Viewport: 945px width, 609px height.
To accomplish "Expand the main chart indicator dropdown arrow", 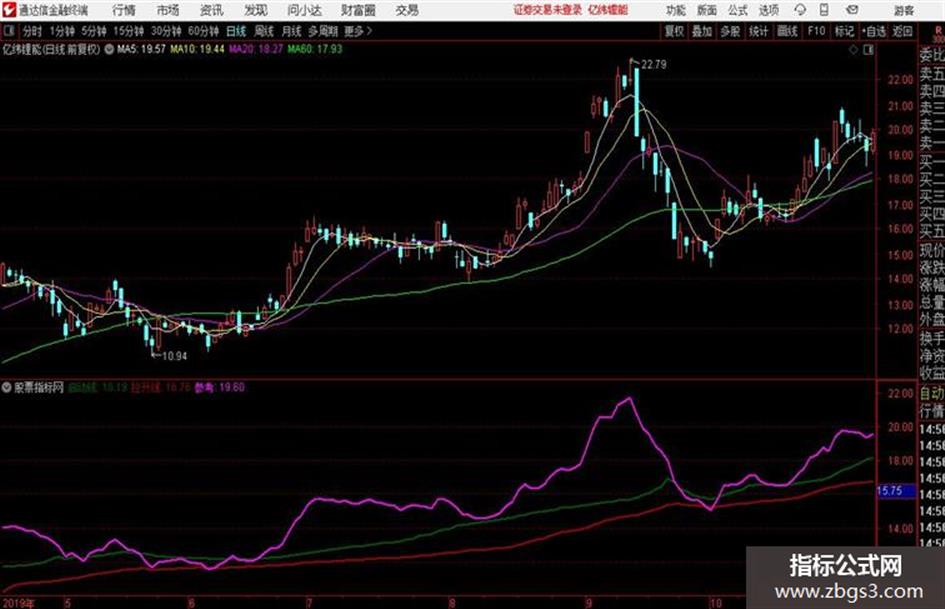I will 109,49.
